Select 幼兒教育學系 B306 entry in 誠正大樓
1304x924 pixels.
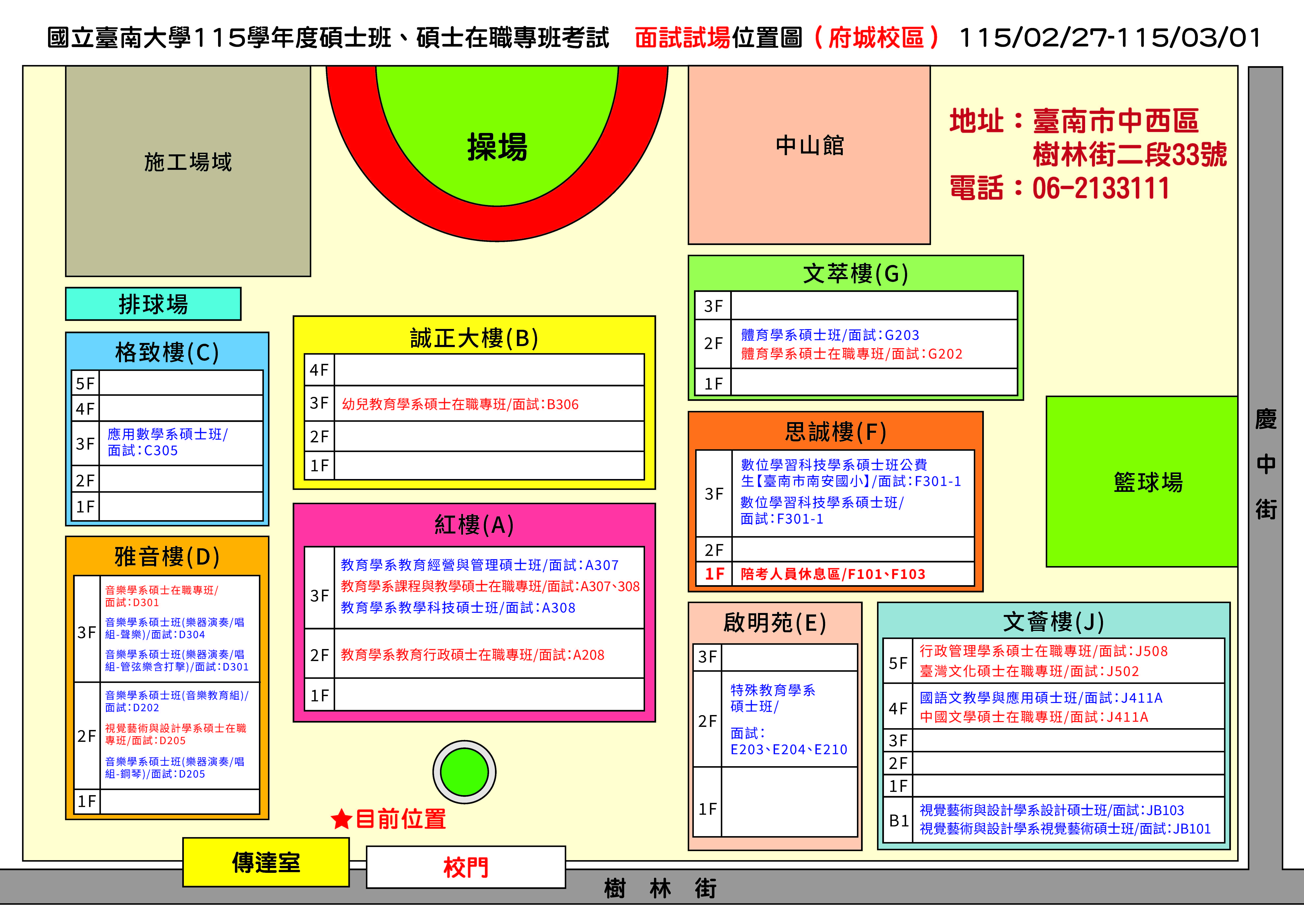click(460, 404)
